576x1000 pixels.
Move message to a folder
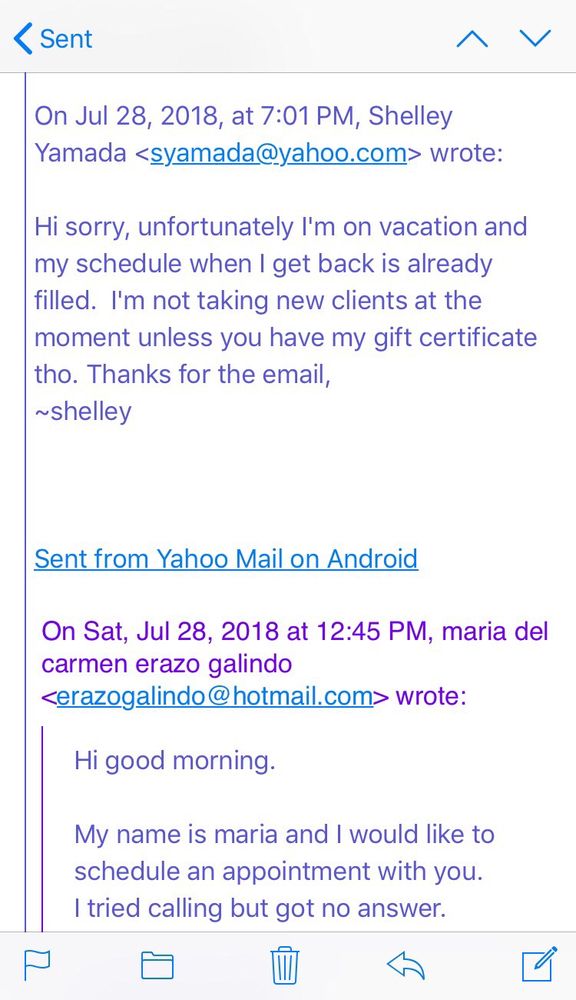click(157, 965)
